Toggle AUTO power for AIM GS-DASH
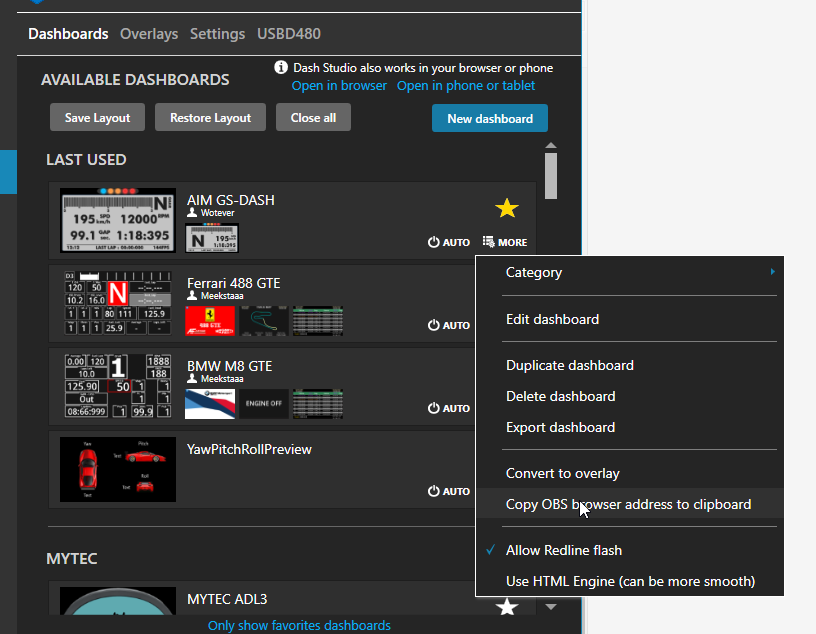 click(449, 242)
